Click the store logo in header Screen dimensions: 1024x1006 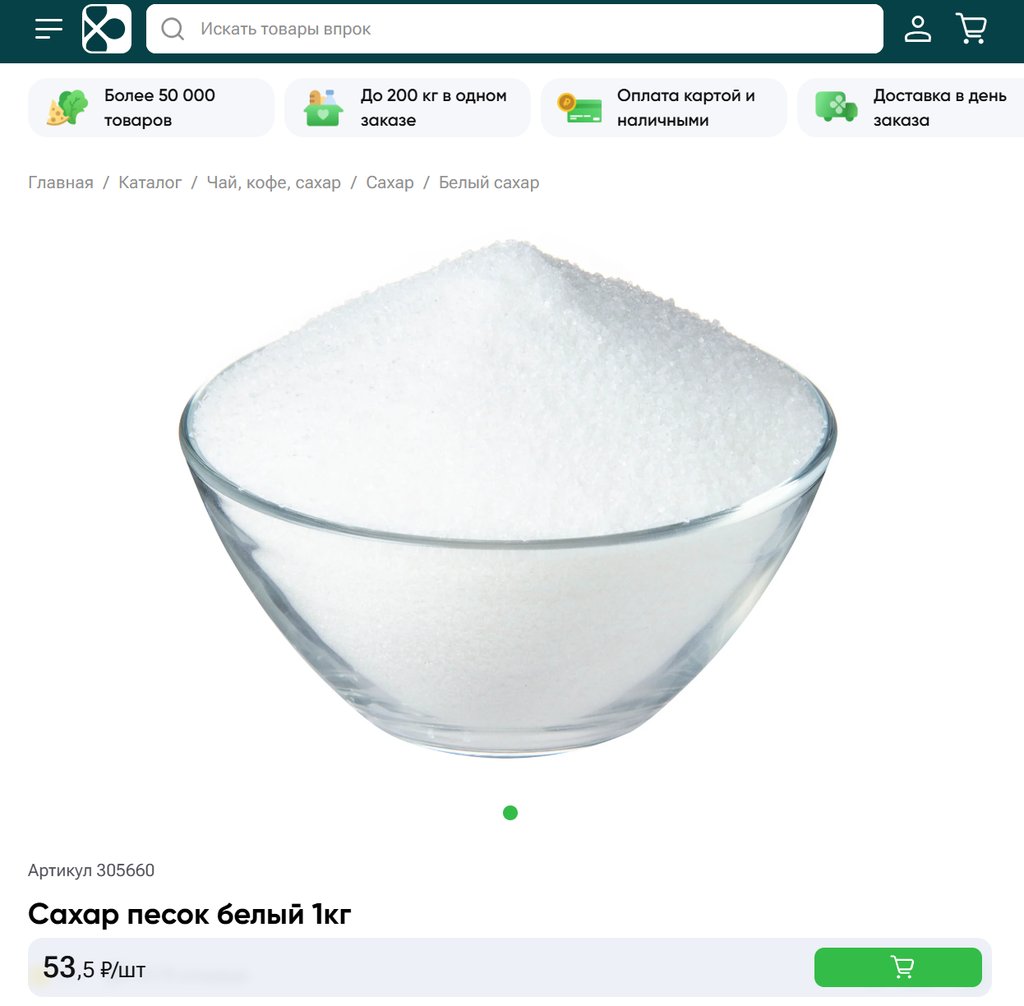(x=106, y=29)
